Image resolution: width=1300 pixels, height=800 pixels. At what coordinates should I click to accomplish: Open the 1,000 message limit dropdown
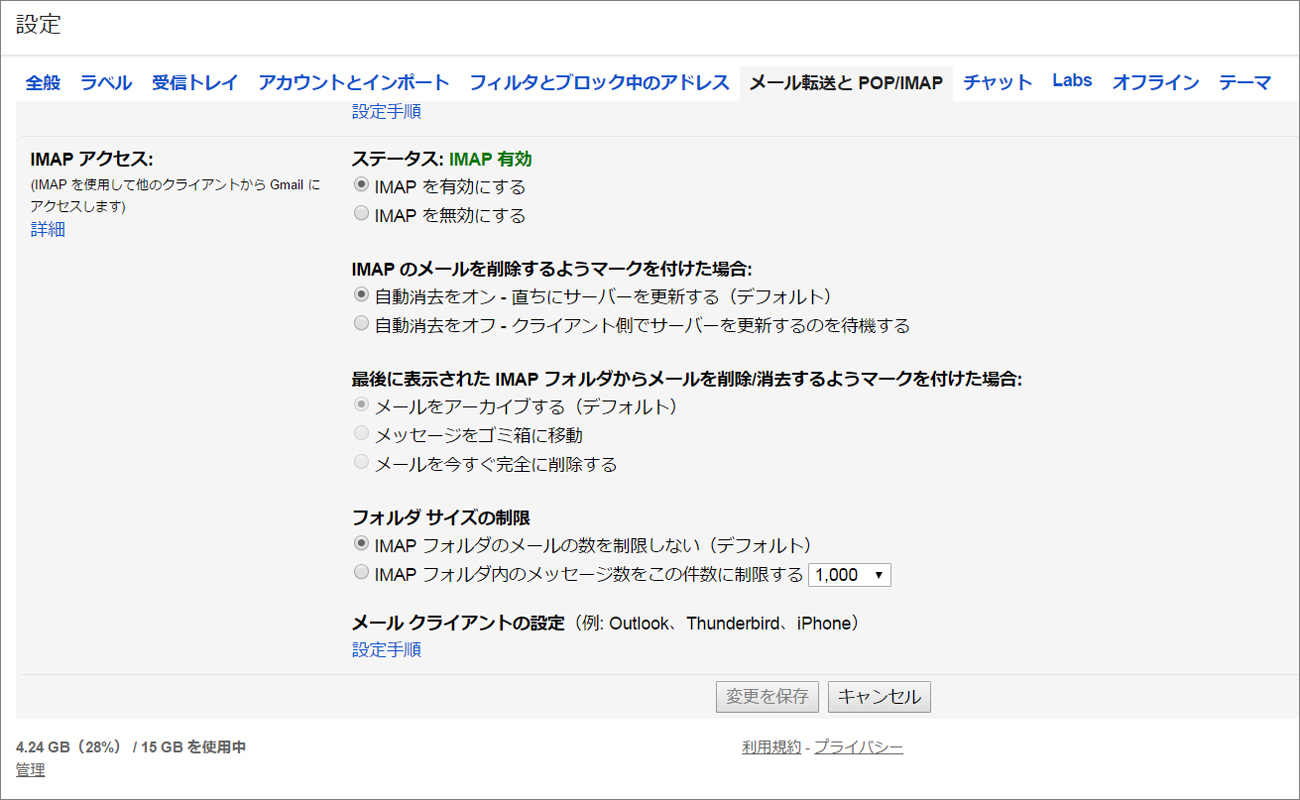[849, 575]
